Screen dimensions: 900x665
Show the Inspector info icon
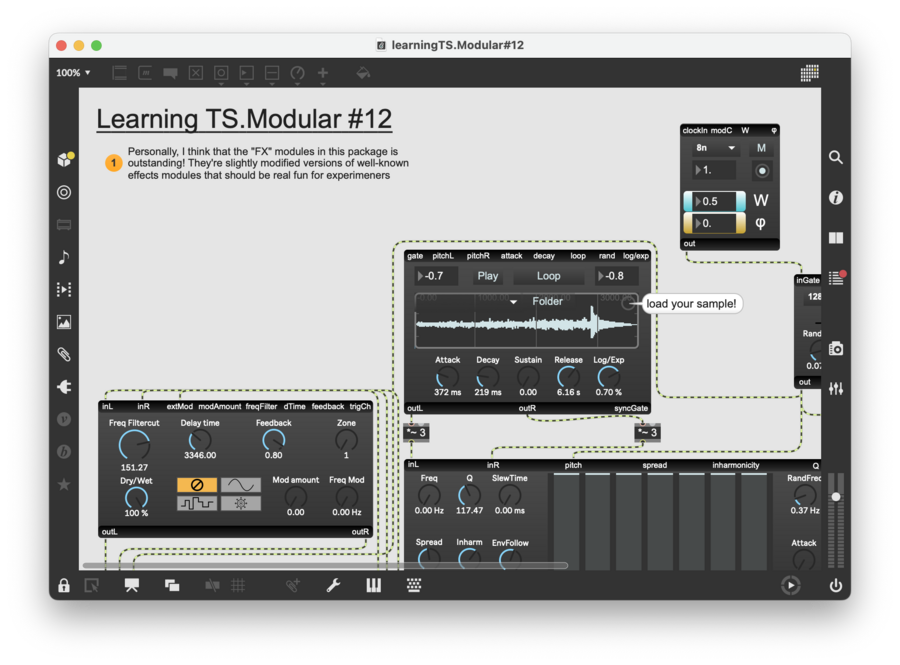pyautogui.click(x=836, y=198)
